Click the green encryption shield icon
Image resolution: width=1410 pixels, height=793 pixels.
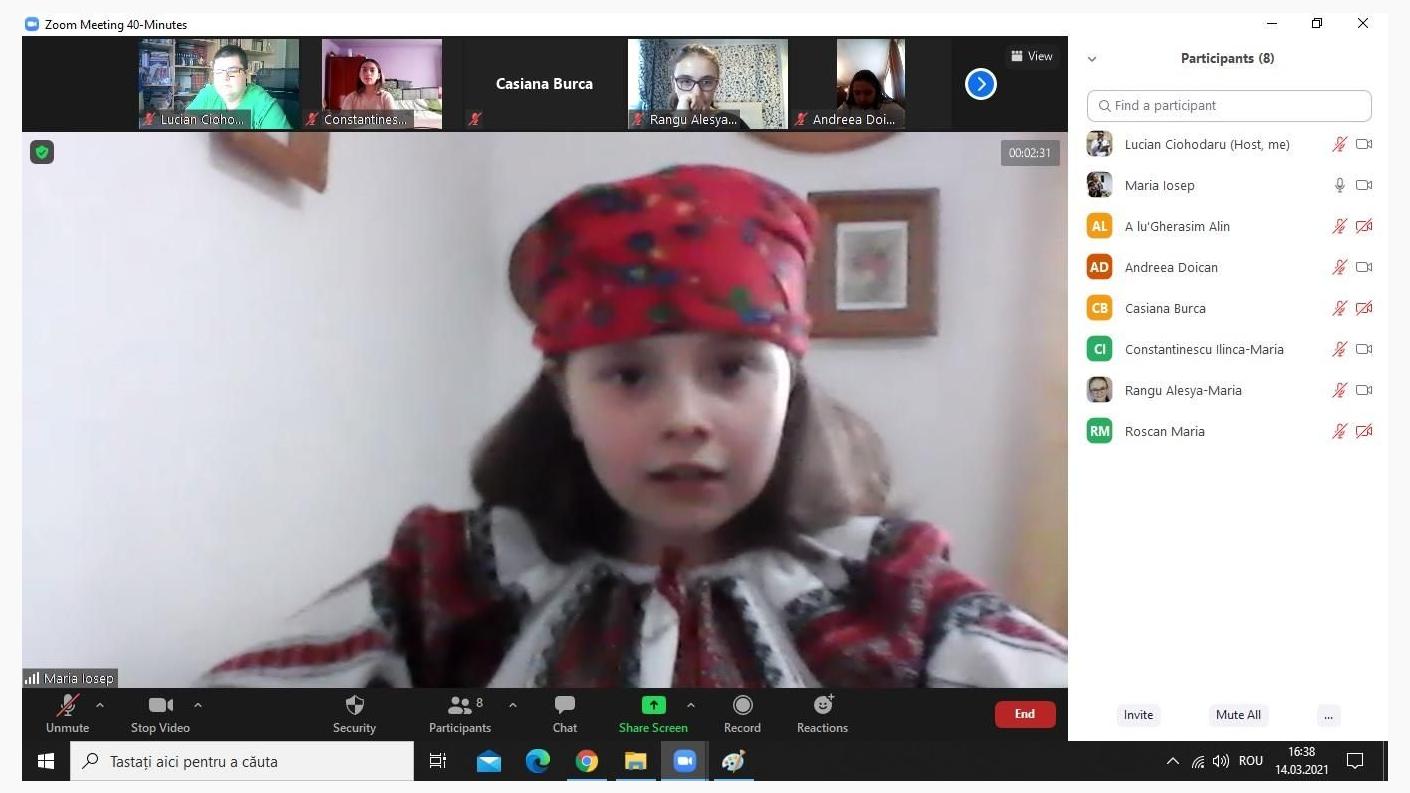click(x=42, y=152)
